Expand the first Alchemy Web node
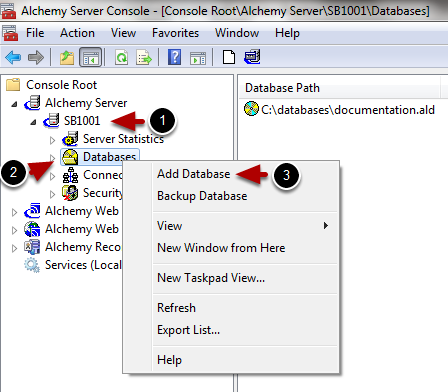Image resolution: width=448 pixels, height=392 pixels. point(14,212)
